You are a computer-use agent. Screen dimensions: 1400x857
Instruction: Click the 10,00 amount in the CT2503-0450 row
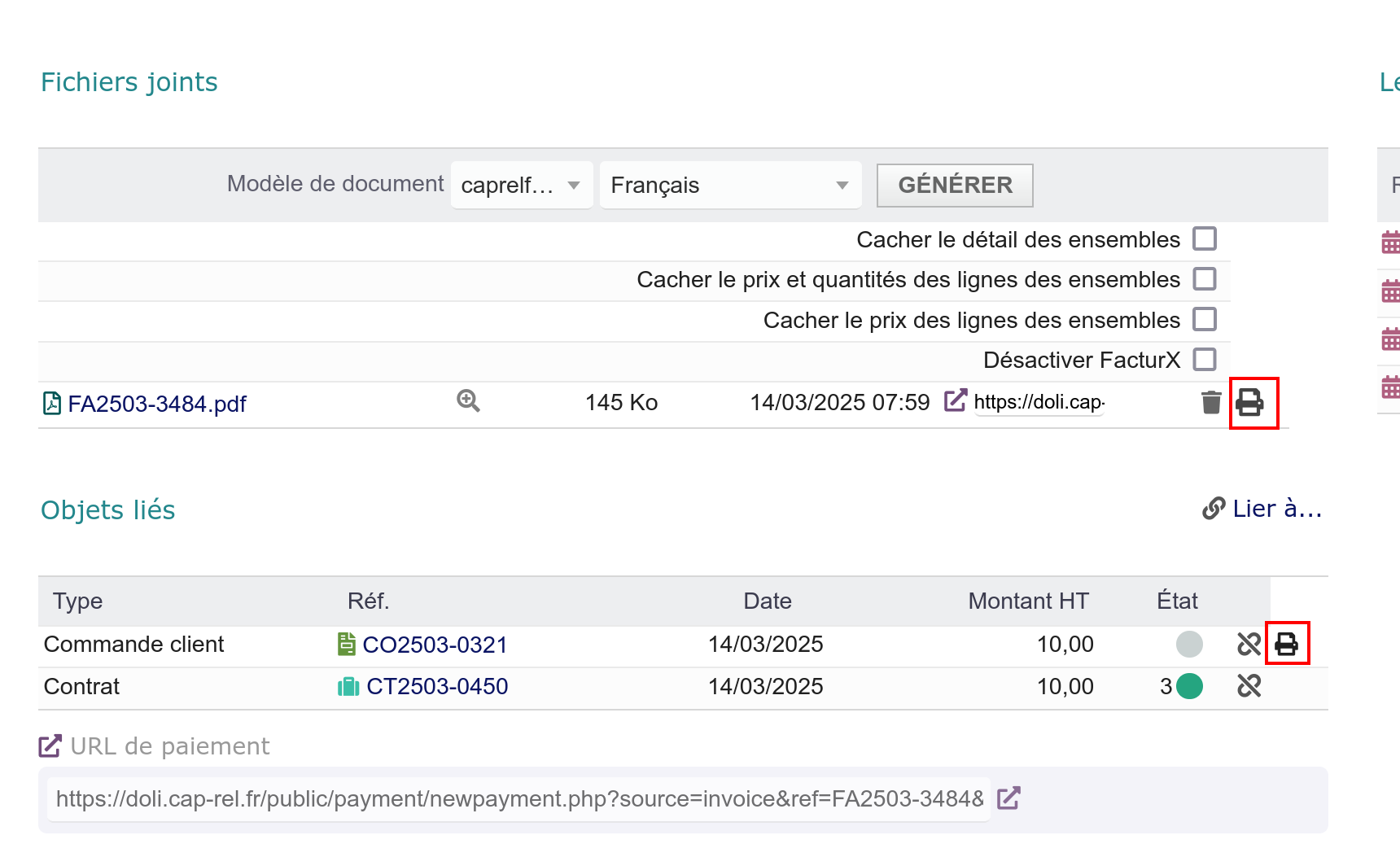pyautogui.click(x=1065, y=686)
